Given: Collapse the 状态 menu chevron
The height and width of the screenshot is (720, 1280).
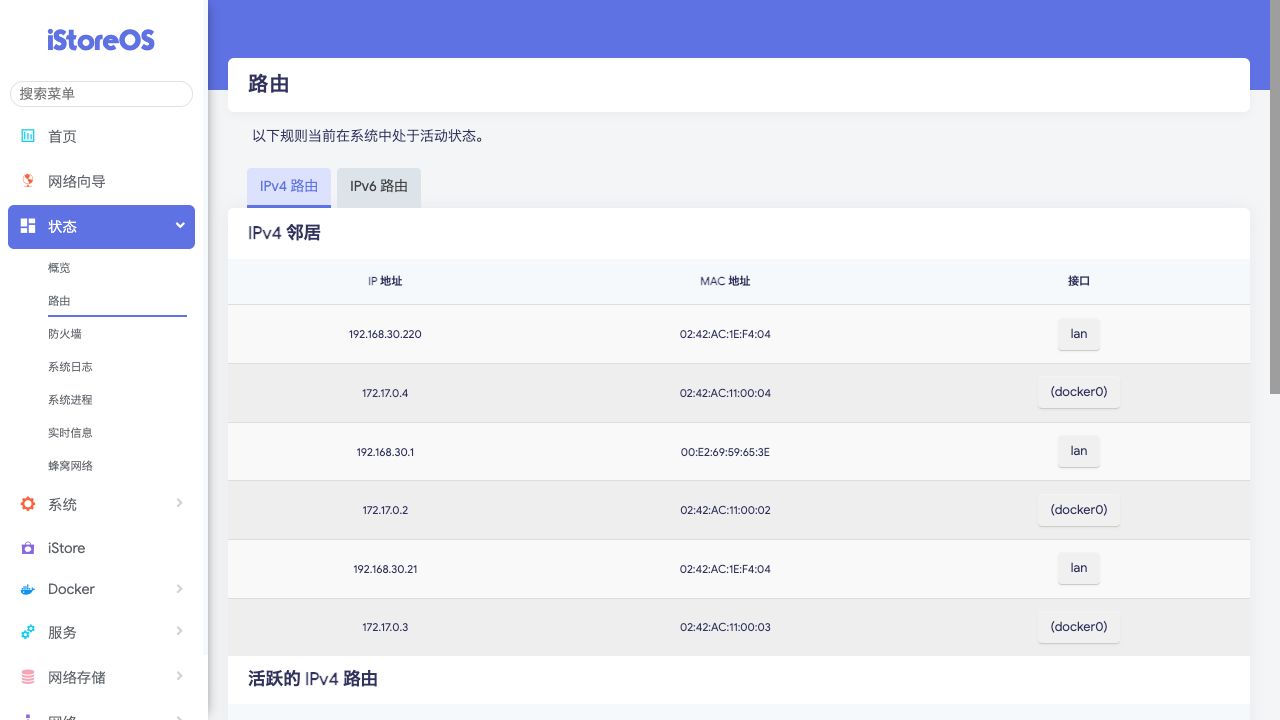Looking at the screenshot, I should (180, 226).
